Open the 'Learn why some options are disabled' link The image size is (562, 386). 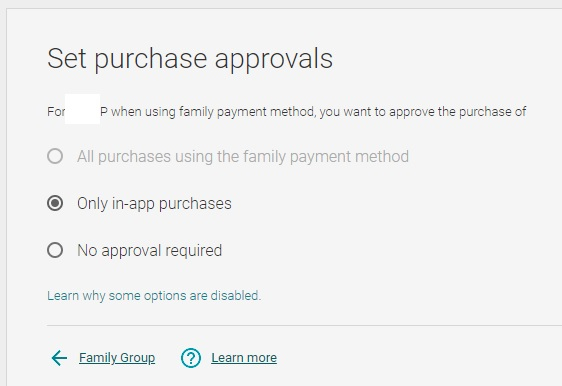pos(154,296)
